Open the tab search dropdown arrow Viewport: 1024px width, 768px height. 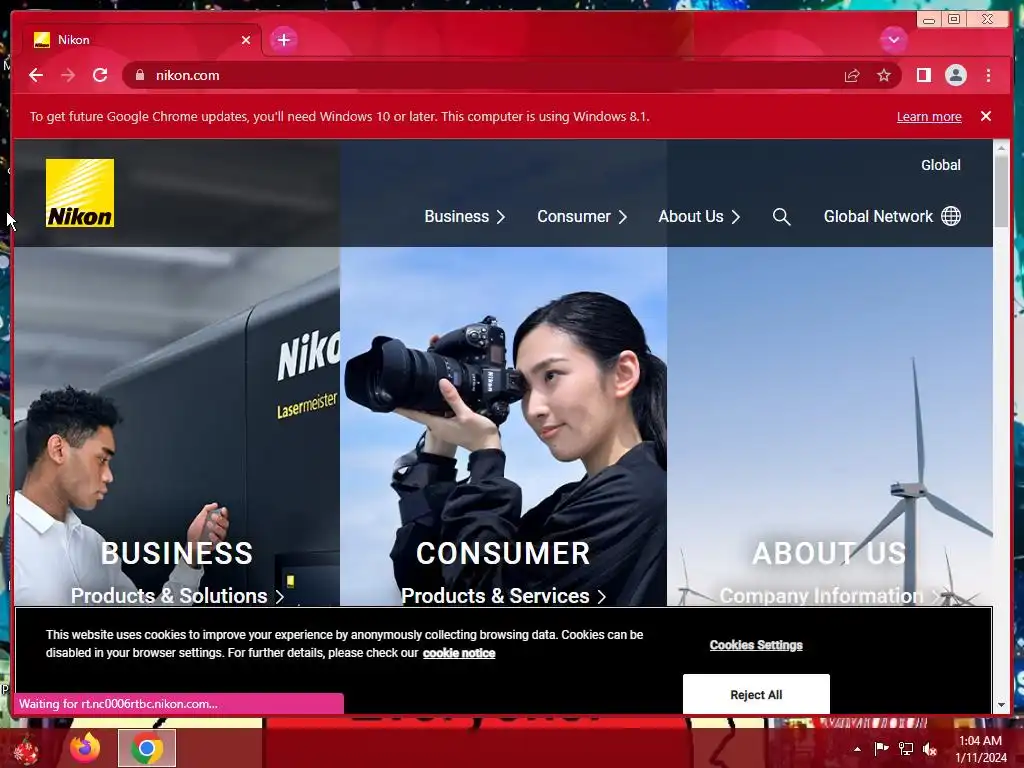(x=893, y=40)
